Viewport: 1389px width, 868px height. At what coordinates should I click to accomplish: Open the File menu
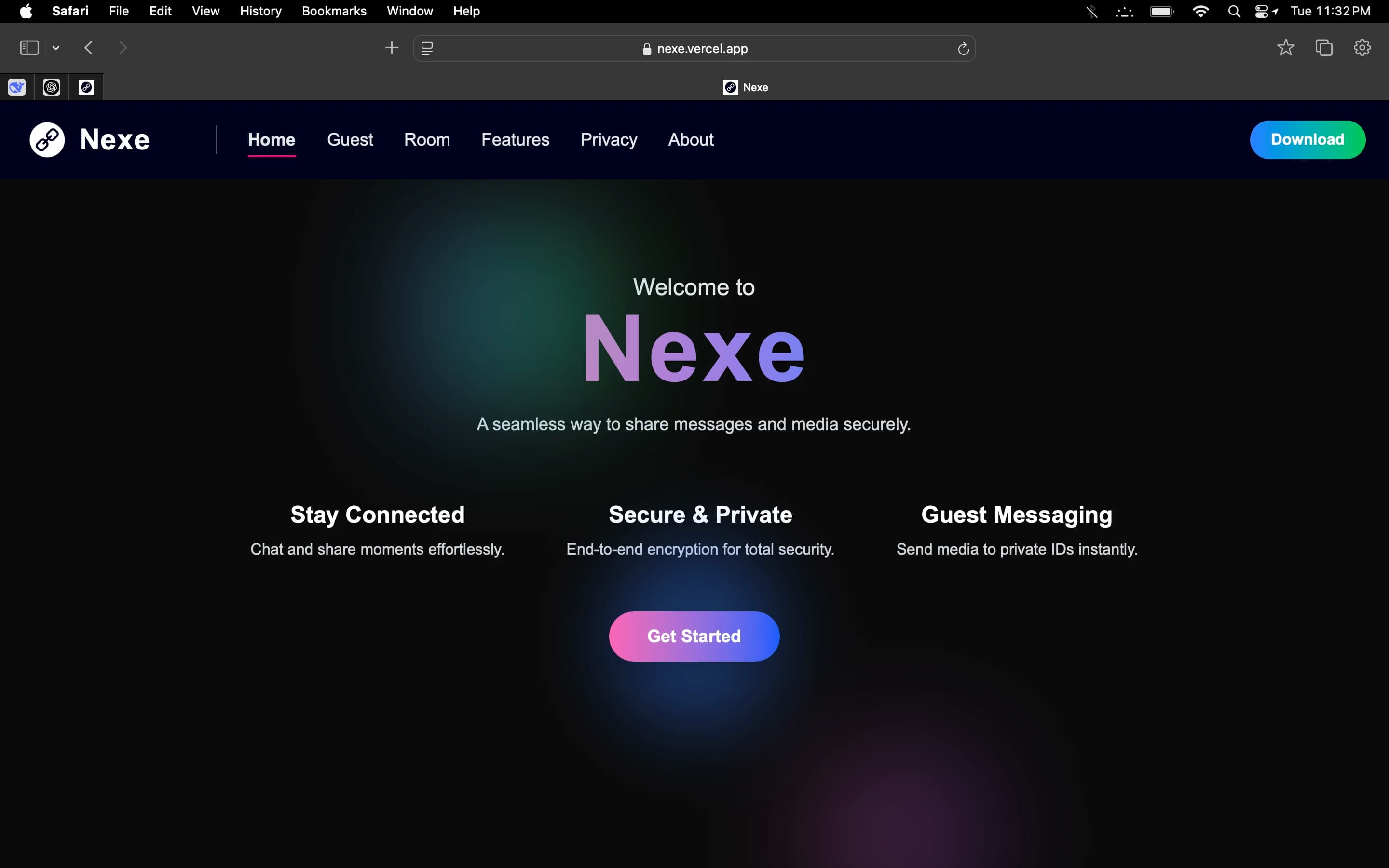click(x=119, y=11)
